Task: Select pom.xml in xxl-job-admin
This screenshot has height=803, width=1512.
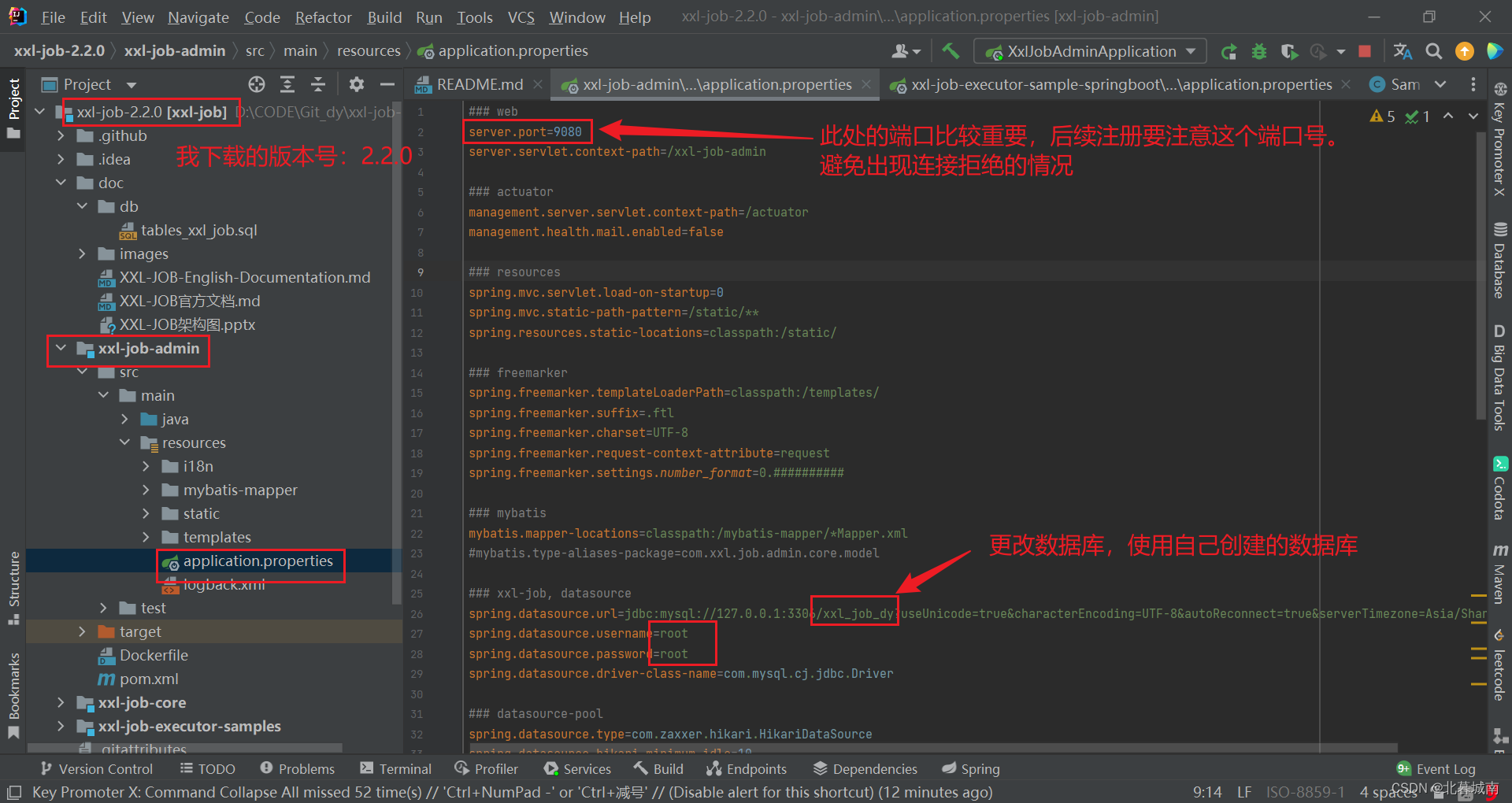Action: click(149, 679)
